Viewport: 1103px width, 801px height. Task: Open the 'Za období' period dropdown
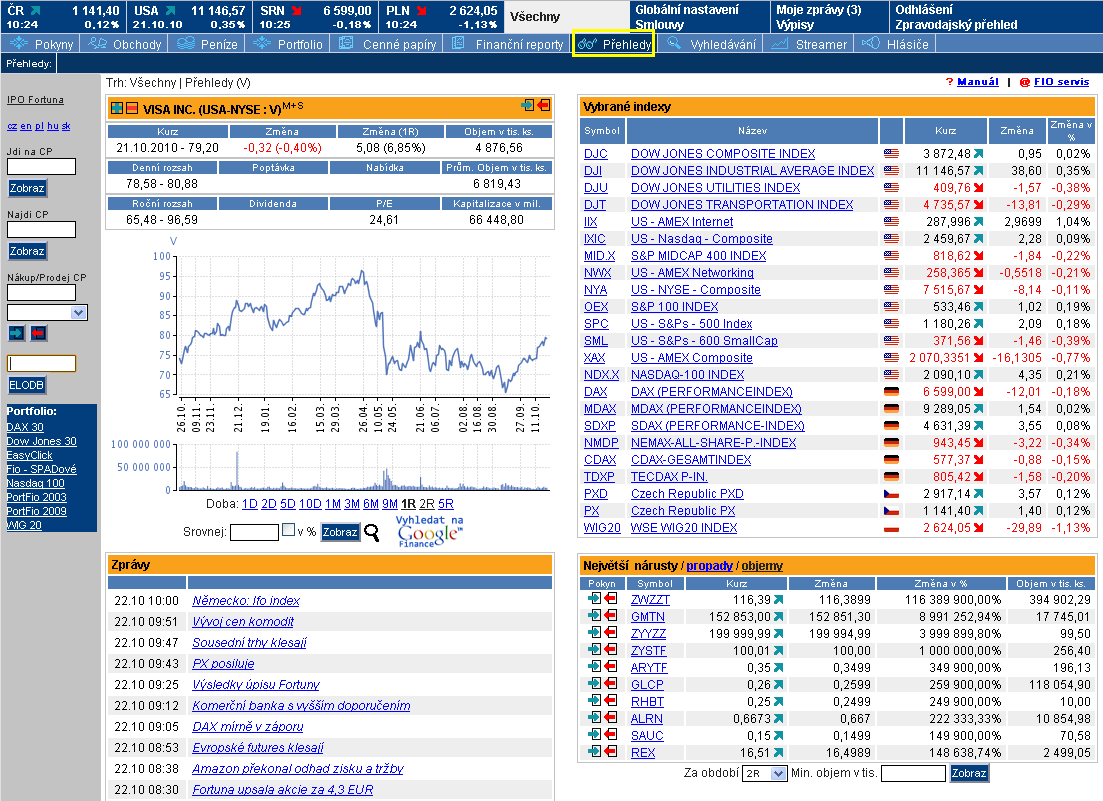click(765, 774)
